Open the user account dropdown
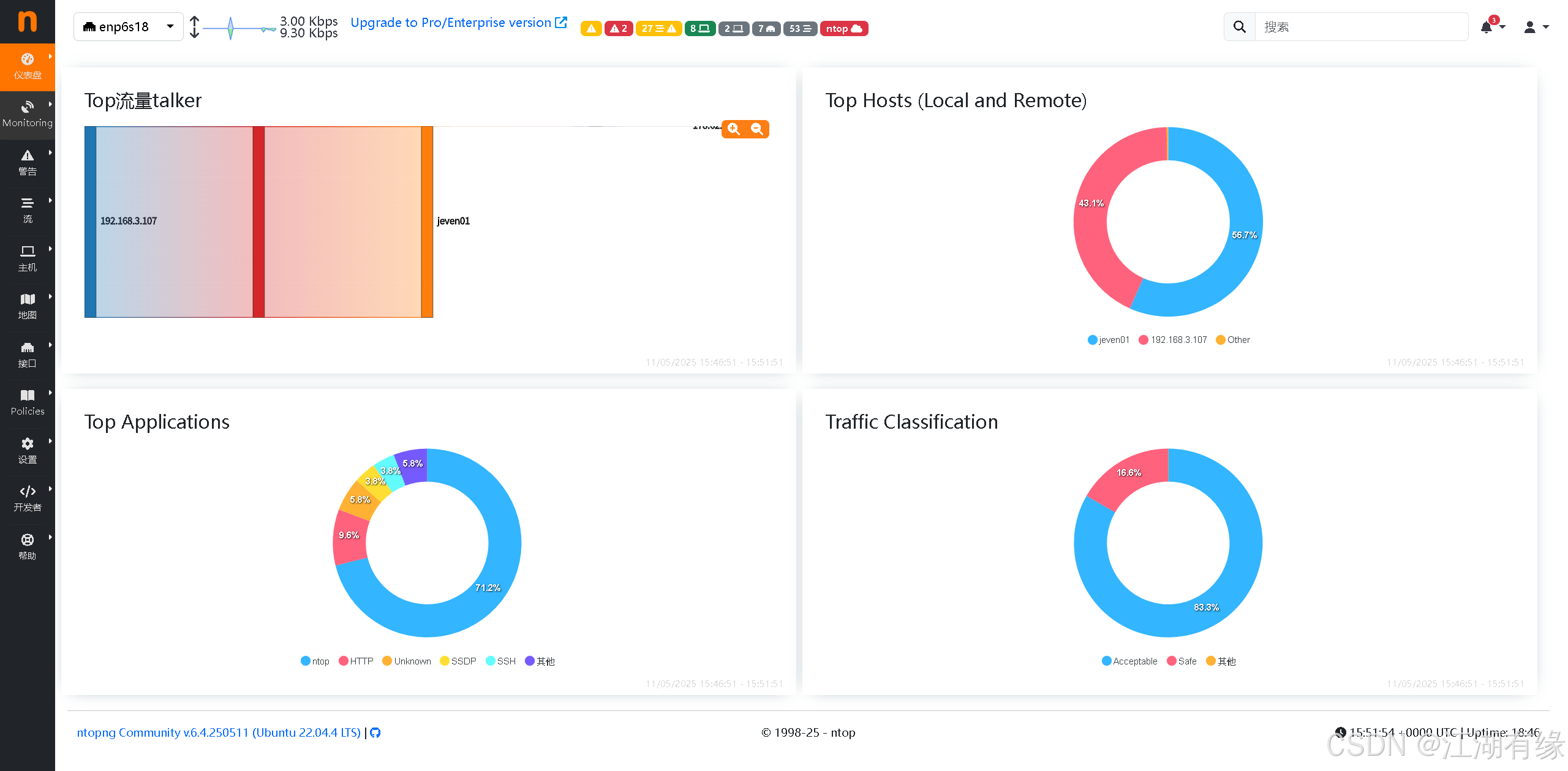Image resolution: width=1568 pixels, height=771 pixels. point(1536,27)
